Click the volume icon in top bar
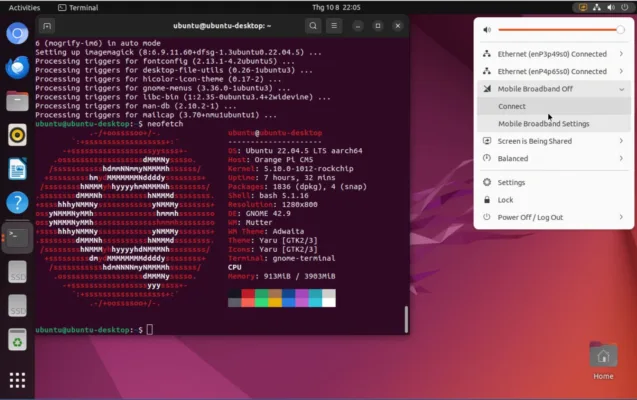 click(x=611, y=7)
